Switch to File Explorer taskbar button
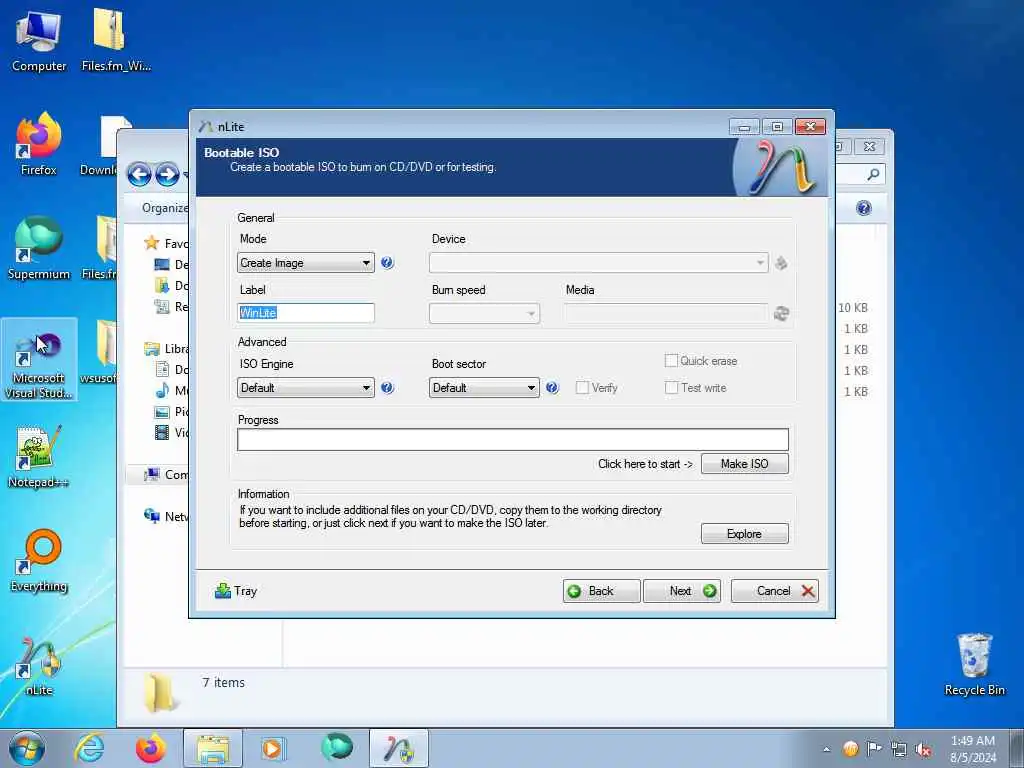Image resolution: width=1024 pixels, height=768 pixels. (x=213, y=748)
